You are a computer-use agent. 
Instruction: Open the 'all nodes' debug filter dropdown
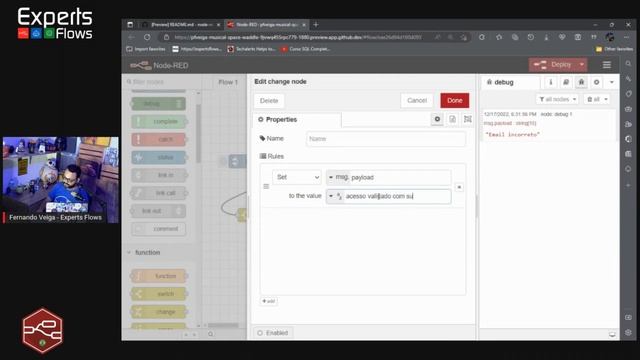(x=558, y=99)
